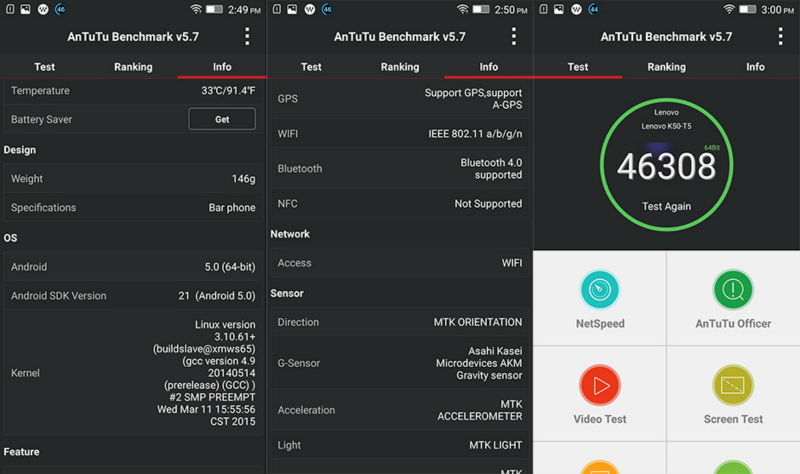Open overflow menu in the 2:50 PM screen
The height and width of the screenshot is (474, 800).
click(x=514, y=36)
